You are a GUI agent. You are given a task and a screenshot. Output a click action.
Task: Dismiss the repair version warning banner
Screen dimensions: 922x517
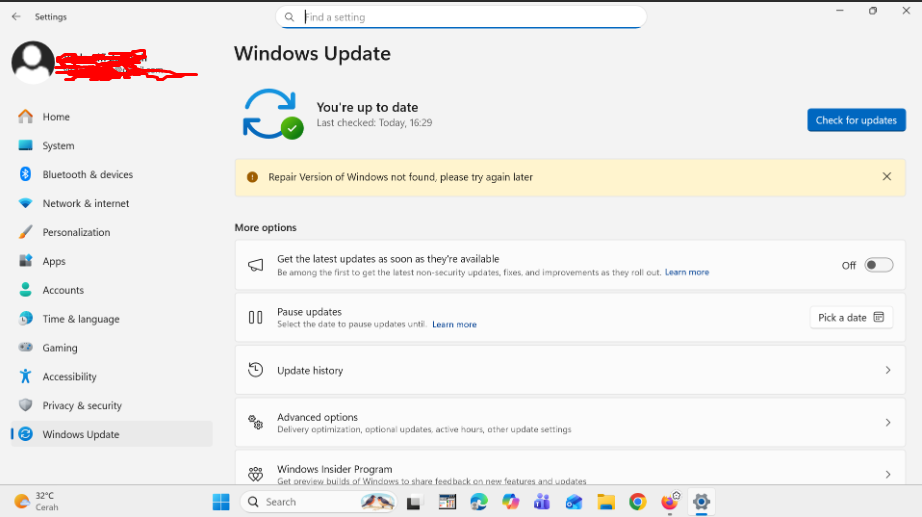point(887,176)
